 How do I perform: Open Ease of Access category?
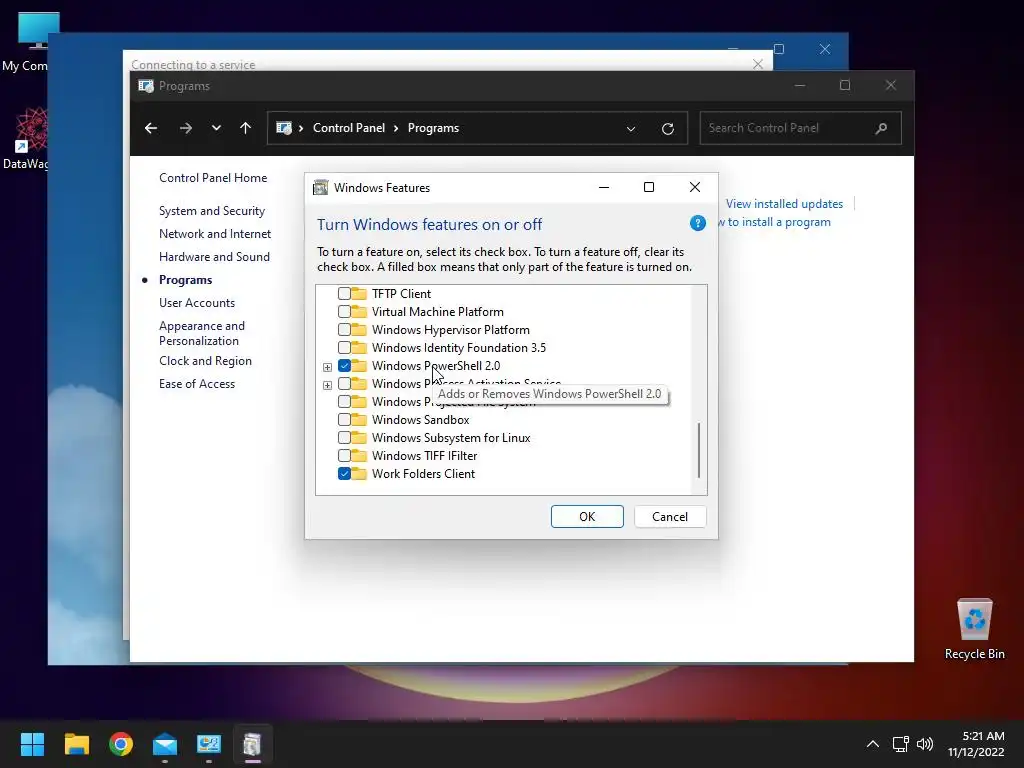coord(197,384)
